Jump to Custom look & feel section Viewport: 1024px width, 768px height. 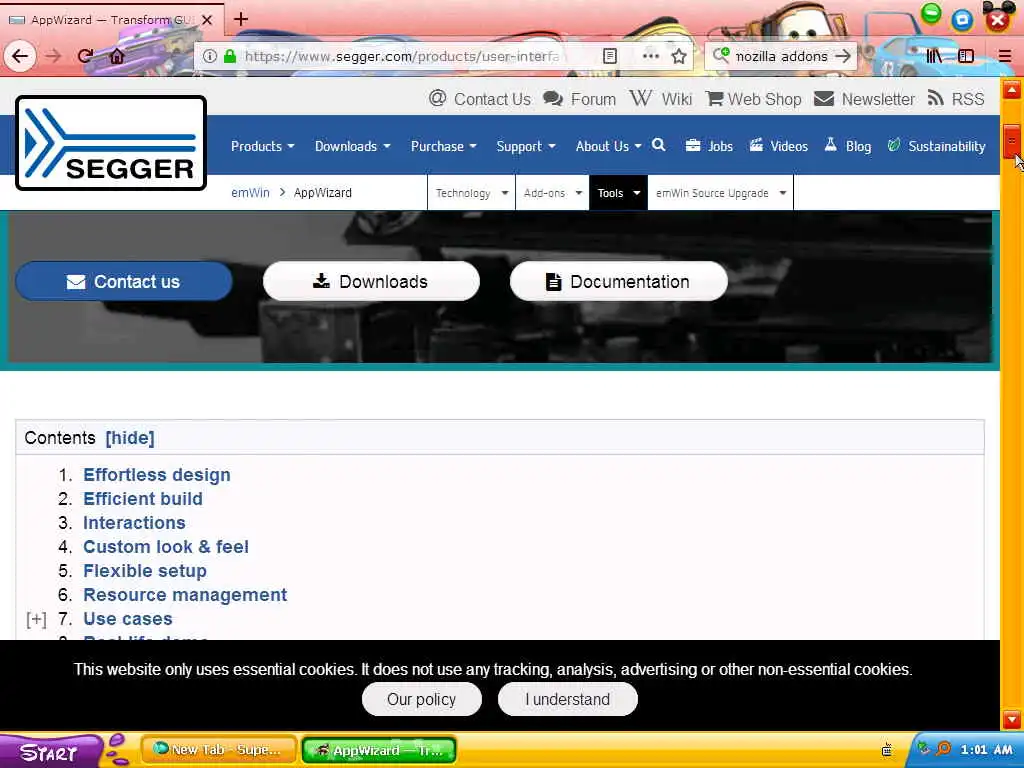166,547
